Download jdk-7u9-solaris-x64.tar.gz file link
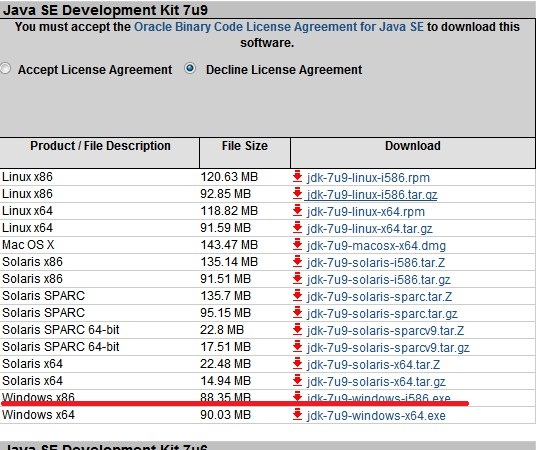This screenshot has width=549, height=450. click(376, 381)
